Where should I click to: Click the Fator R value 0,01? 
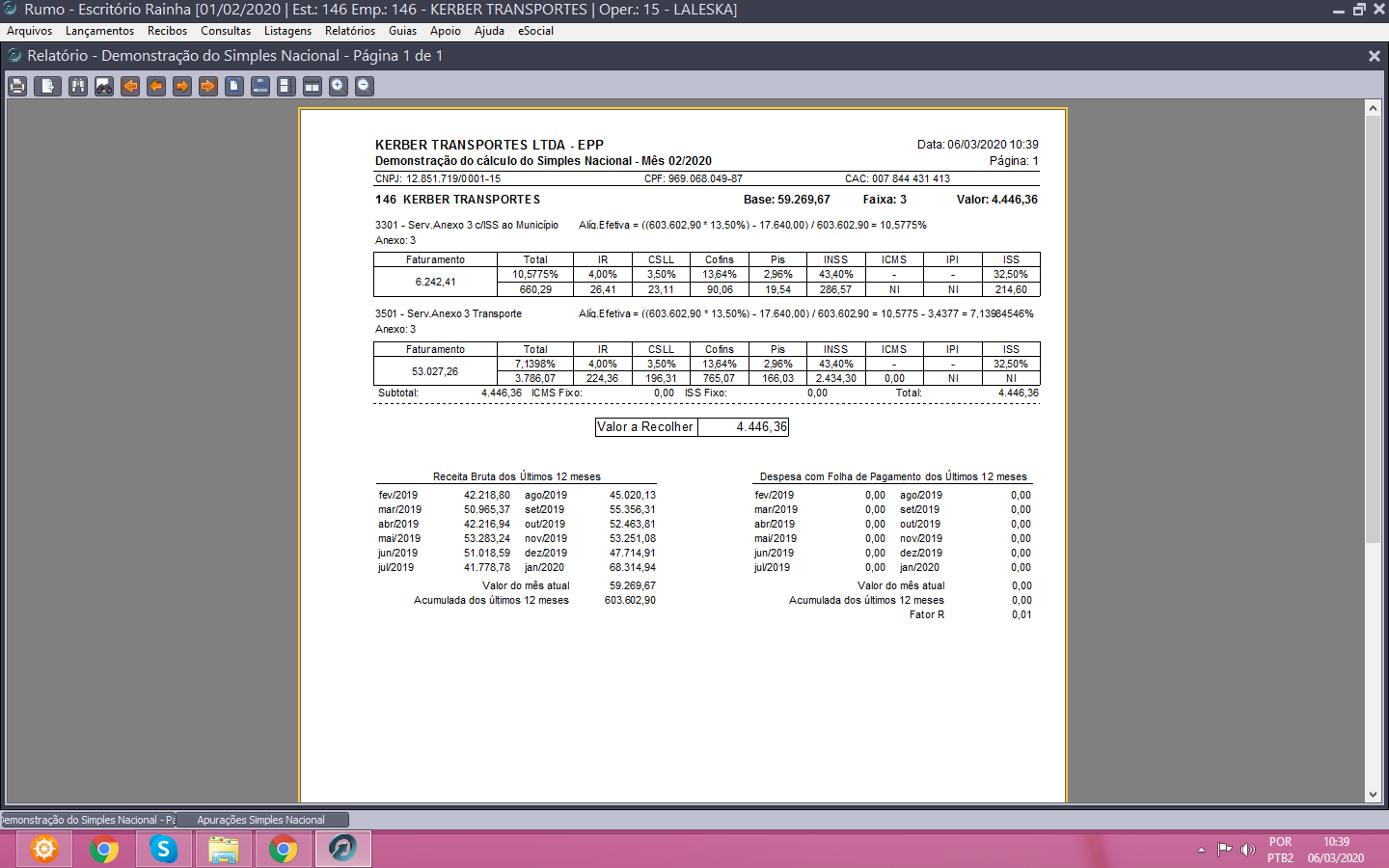(x=1021, y=614)
